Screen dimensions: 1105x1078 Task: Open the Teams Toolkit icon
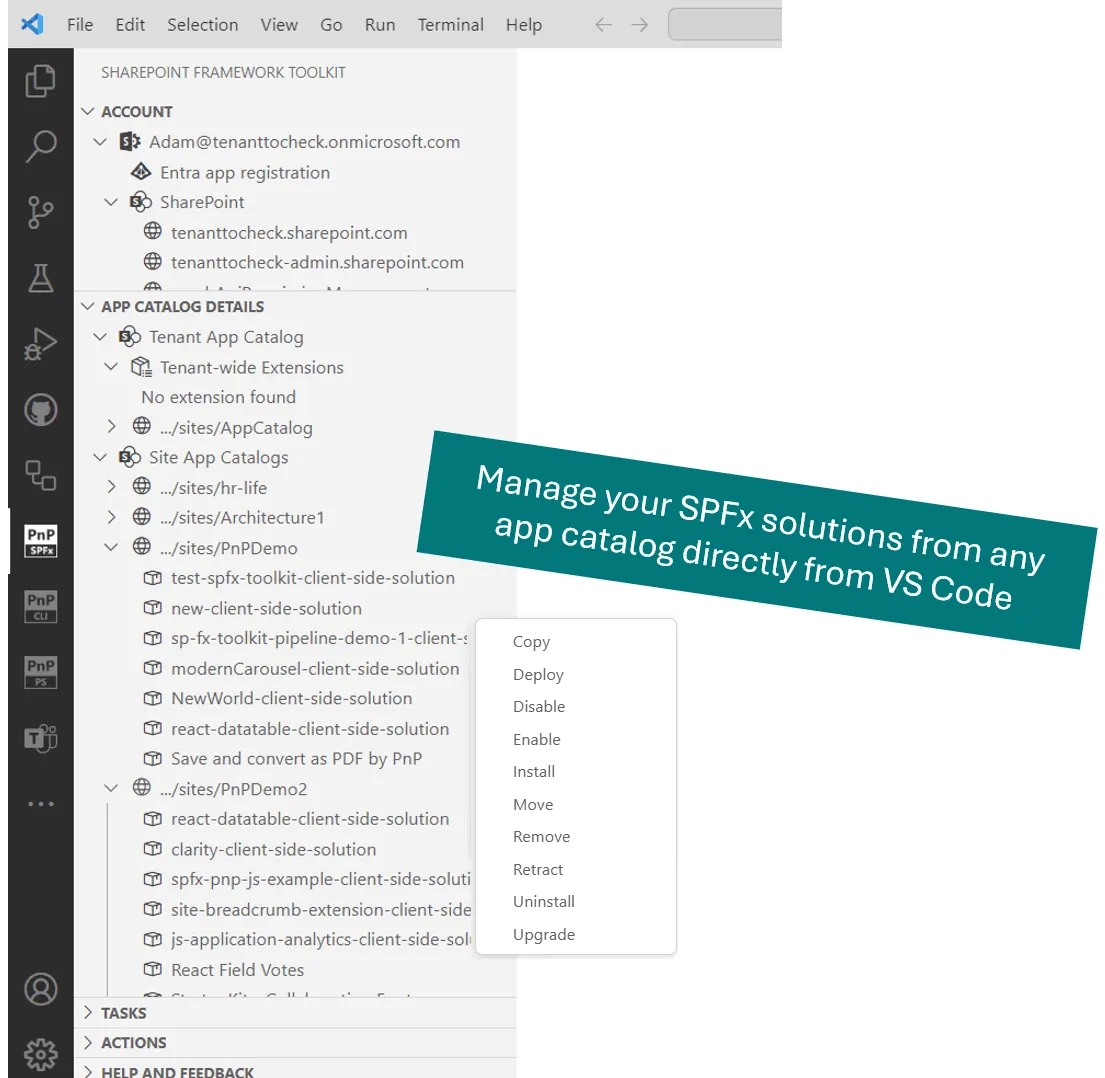41,738
